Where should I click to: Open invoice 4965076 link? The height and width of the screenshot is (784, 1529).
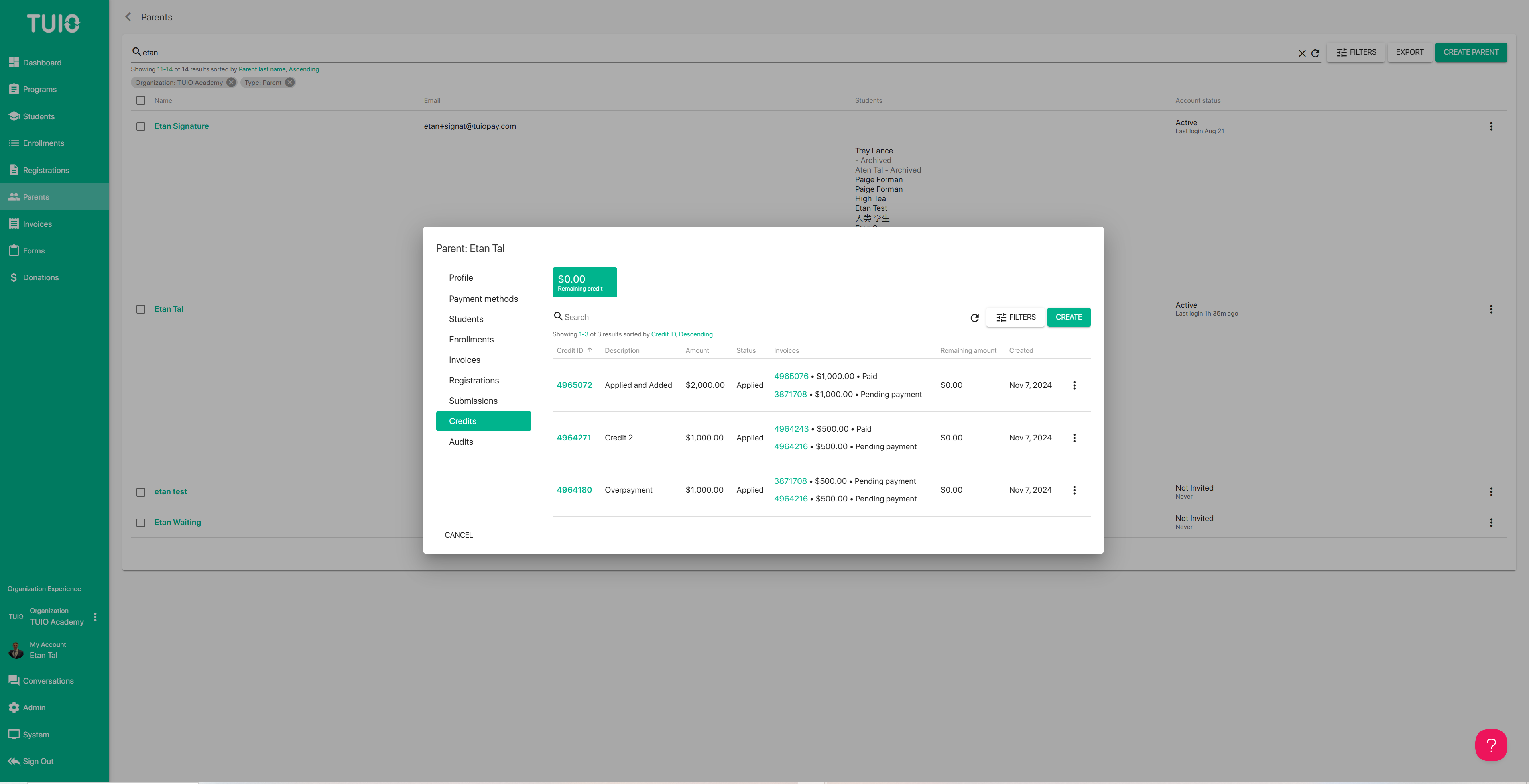(x=791, y=376)
